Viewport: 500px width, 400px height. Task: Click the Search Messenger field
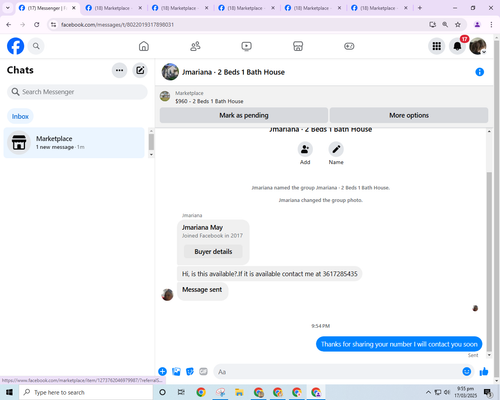[x=77, y=92]
